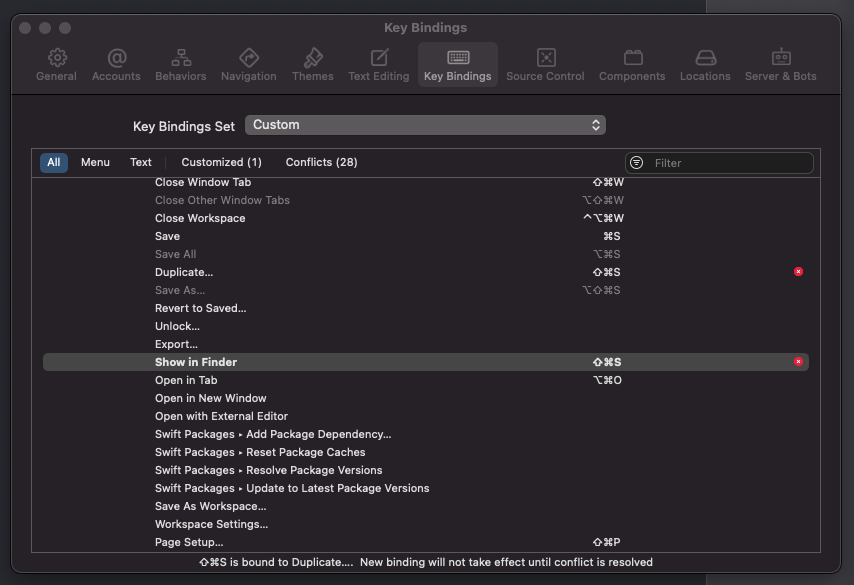Open the Navigation preferences pane

249,65
